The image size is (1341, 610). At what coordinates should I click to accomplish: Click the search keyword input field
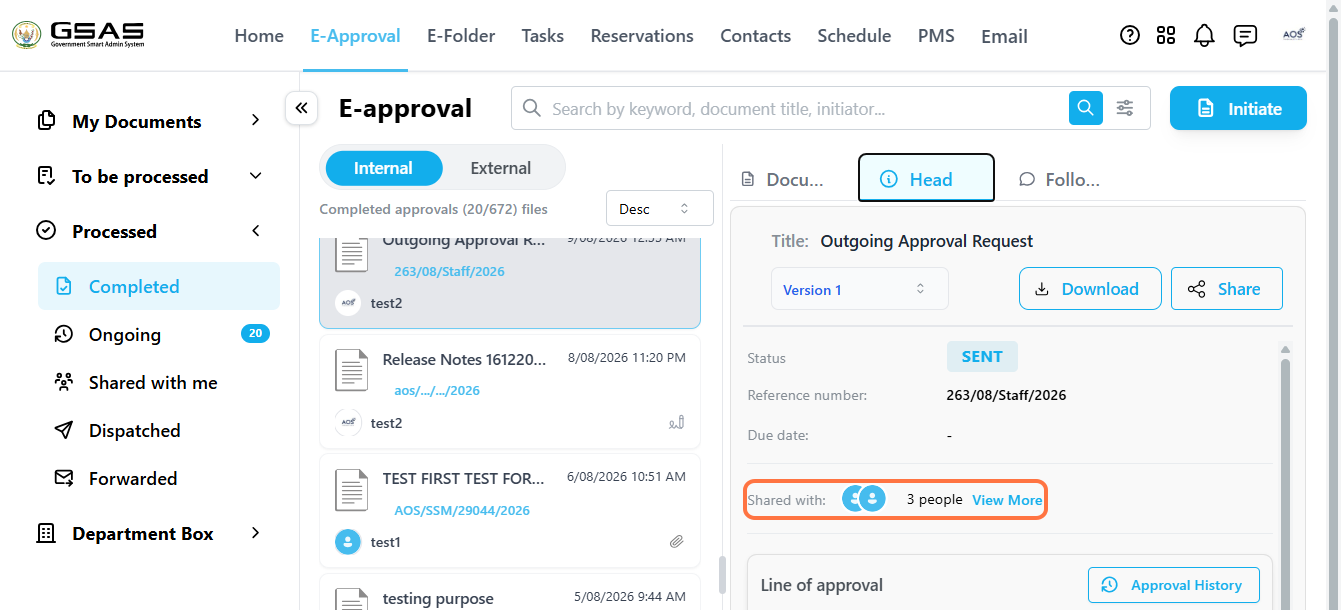(x=809, y=108)
